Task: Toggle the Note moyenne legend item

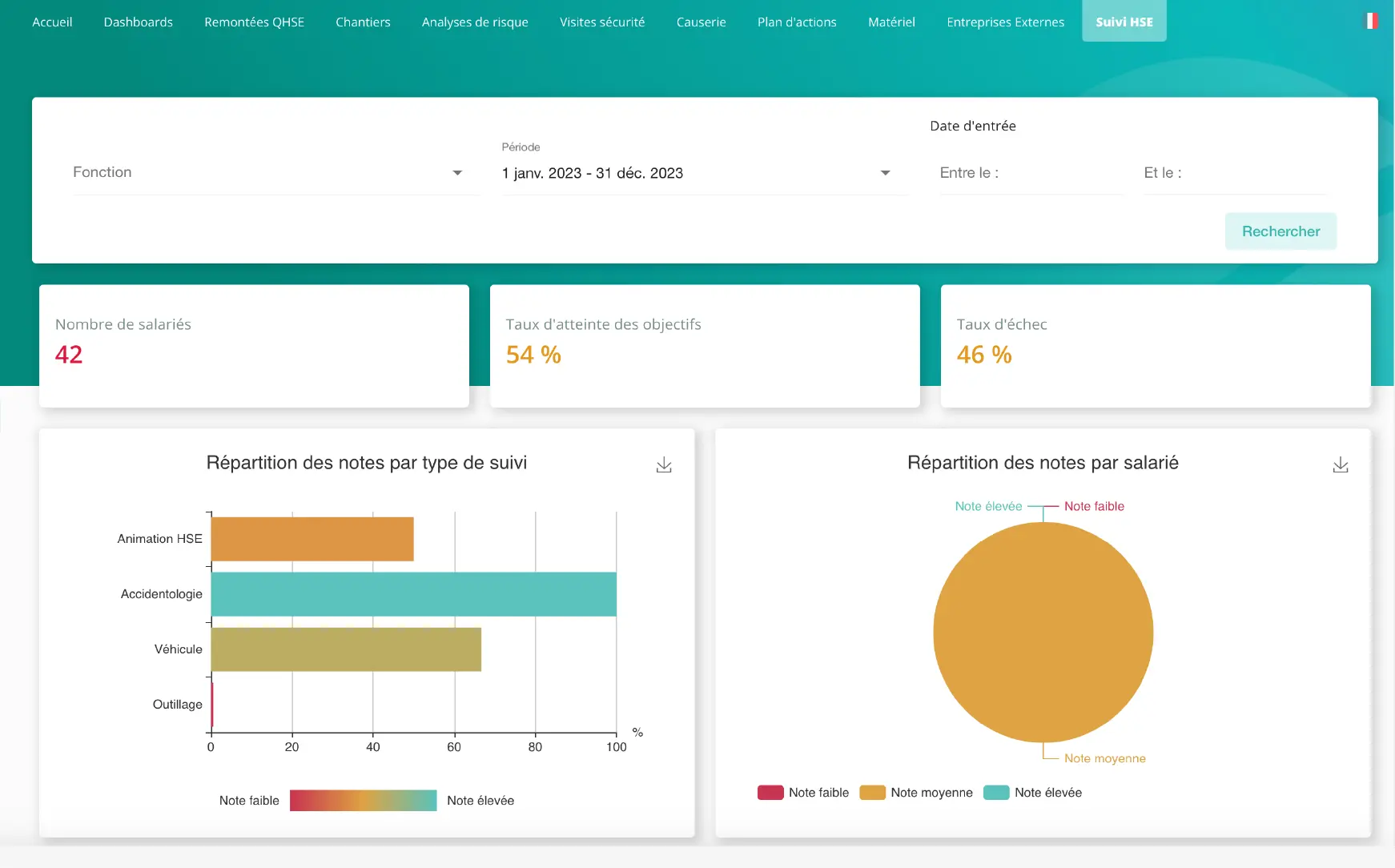Action: [x=916, y=793]
